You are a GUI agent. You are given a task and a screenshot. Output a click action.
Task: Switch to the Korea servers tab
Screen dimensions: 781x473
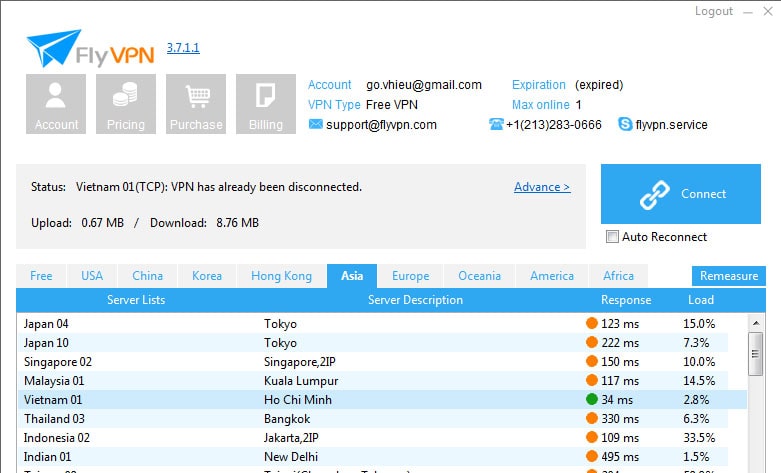click(x=207, y=276)
